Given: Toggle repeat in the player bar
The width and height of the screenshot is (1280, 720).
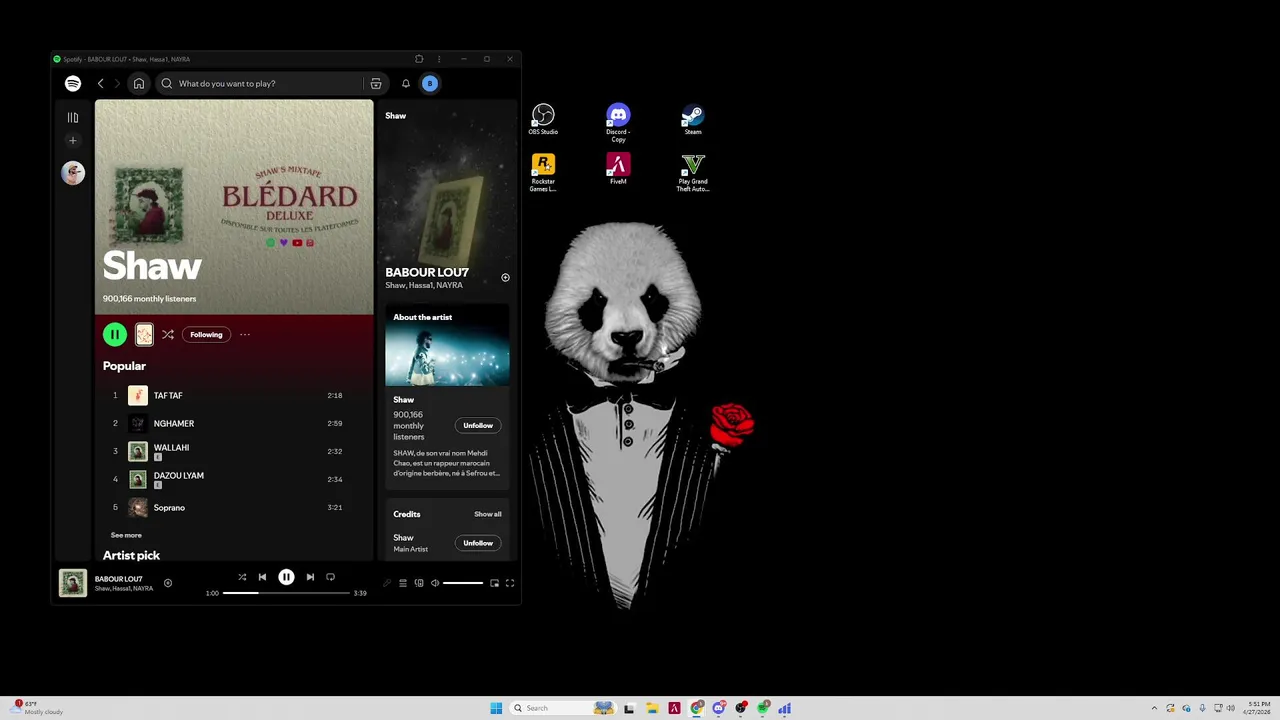Looking at the screenshot, I should tap(330, 577).
